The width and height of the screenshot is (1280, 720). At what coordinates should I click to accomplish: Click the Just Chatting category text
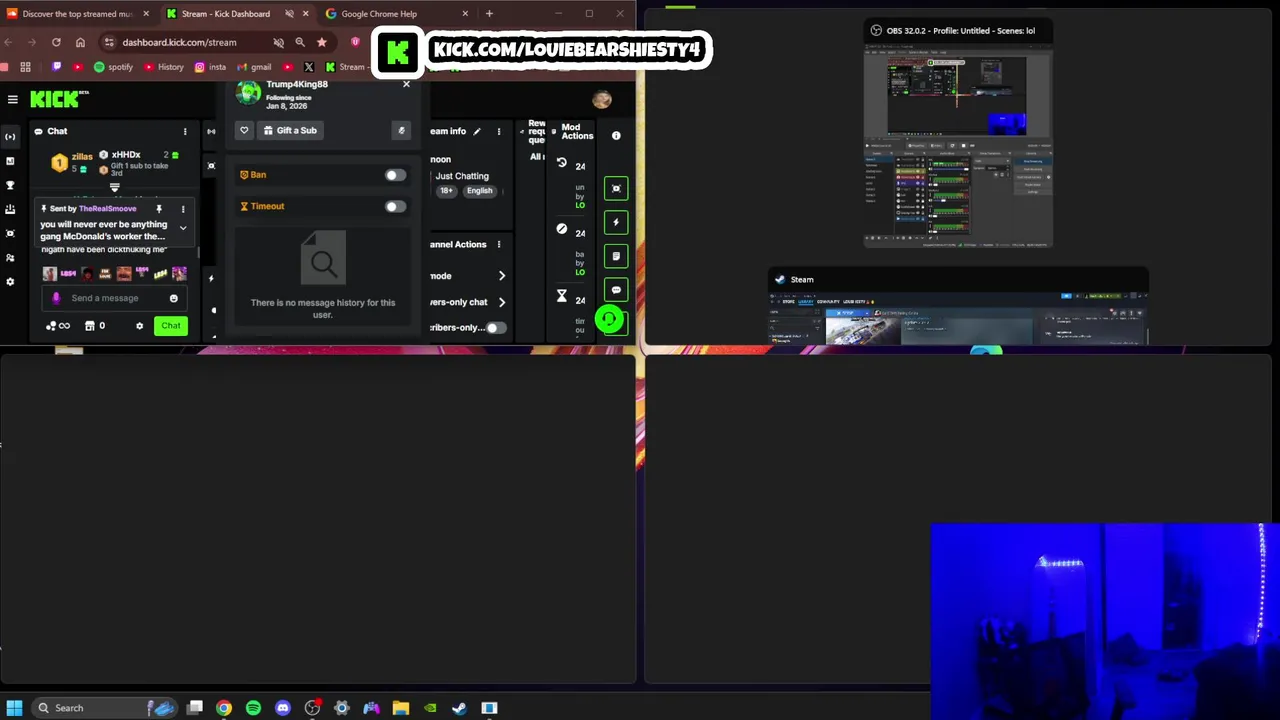[x=462, y=176]
